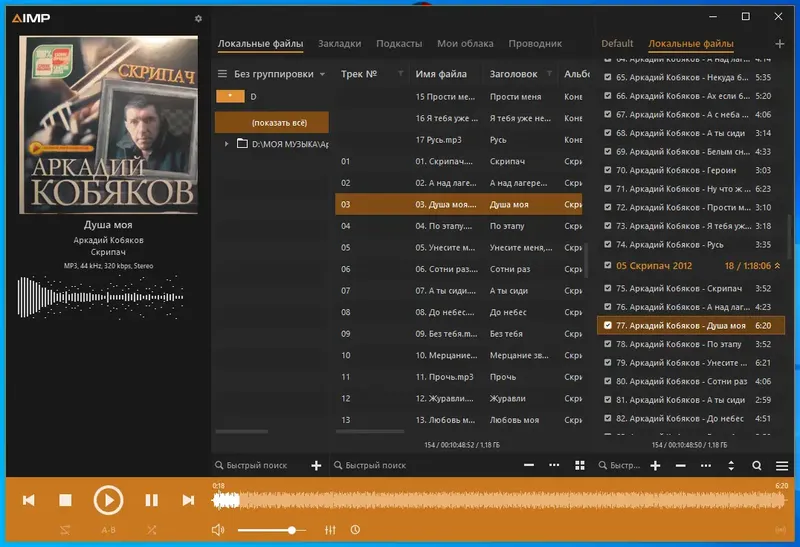This screenshot has width=800, height=547.
Task: Open Без группировки grouping dropdown
Action: click(279, 74)
